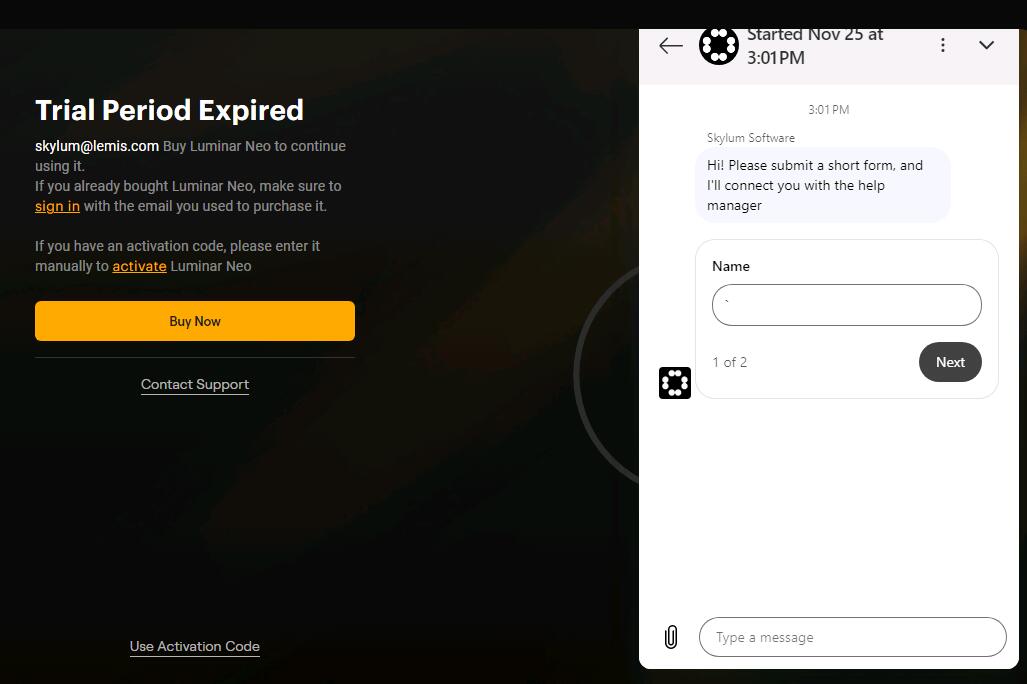Viewport: 1027px width, 684px height.
Task: Collapse the chat window with the chevron
Action: [x=986, y=46]
